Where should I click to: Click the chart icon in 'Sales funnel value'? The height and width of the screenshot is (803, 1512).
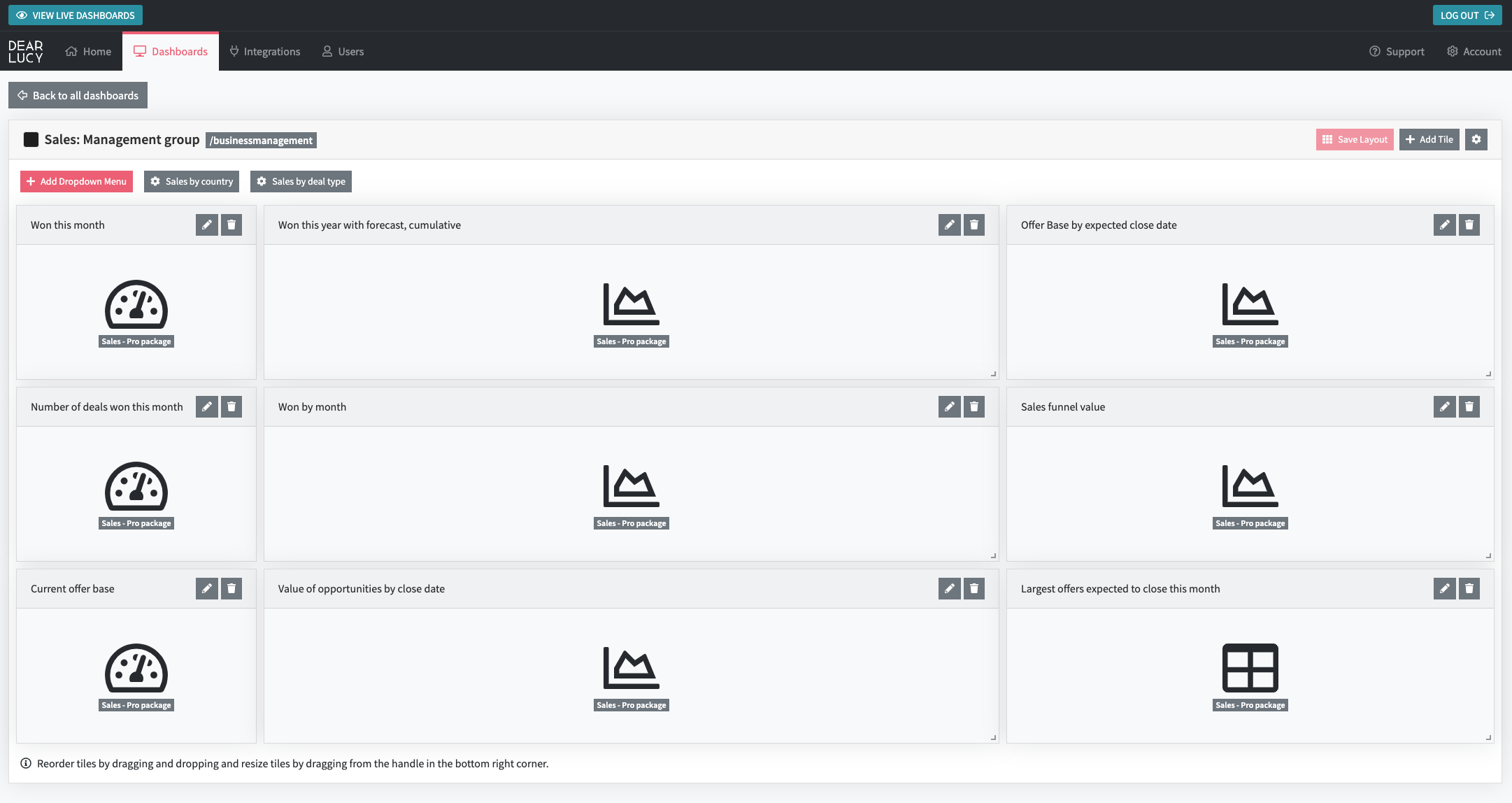point(1250,486)
